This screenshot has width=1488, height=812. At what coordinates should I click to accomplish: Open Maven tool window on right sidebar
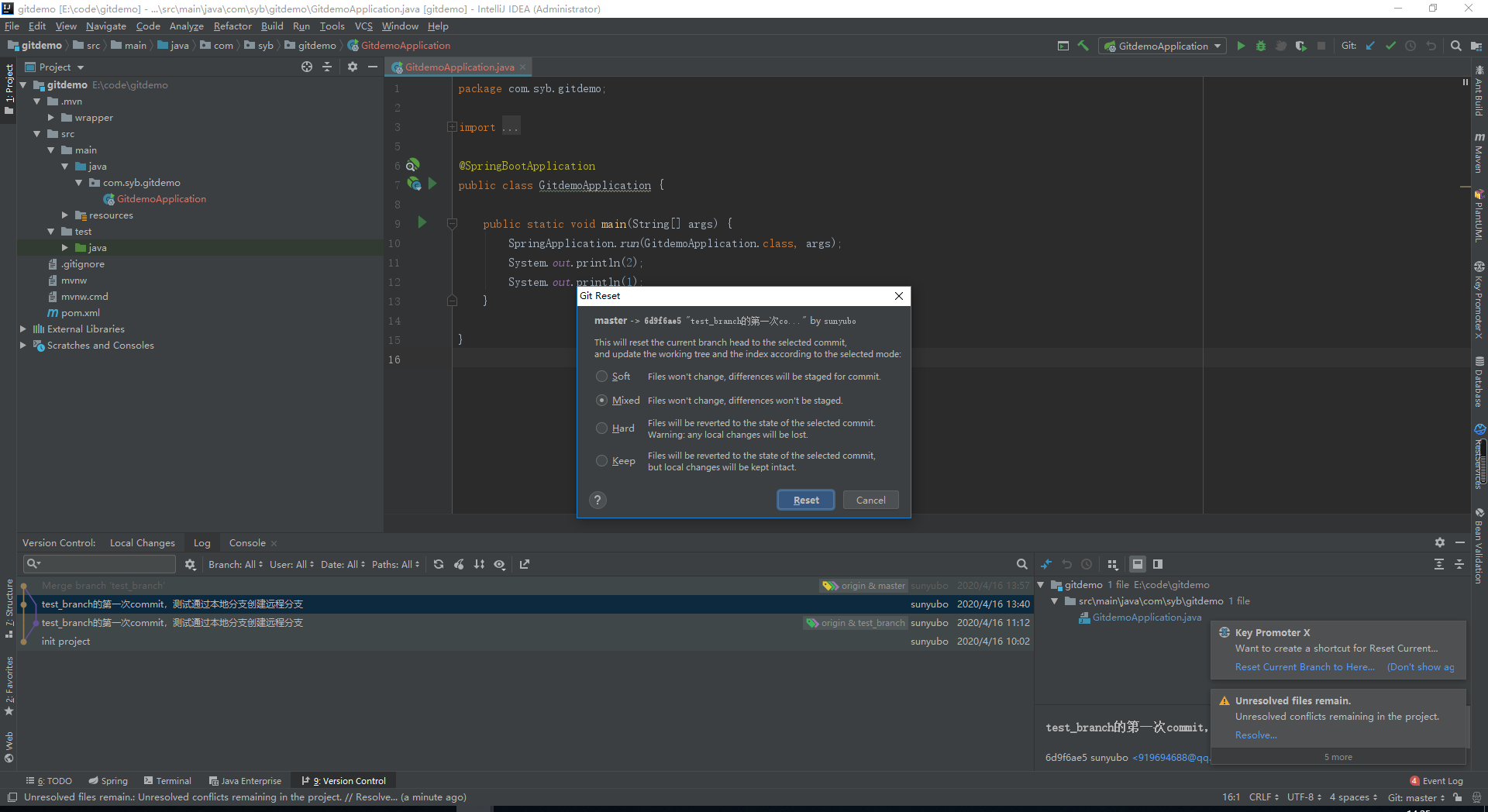click(x=1479, y=153)
